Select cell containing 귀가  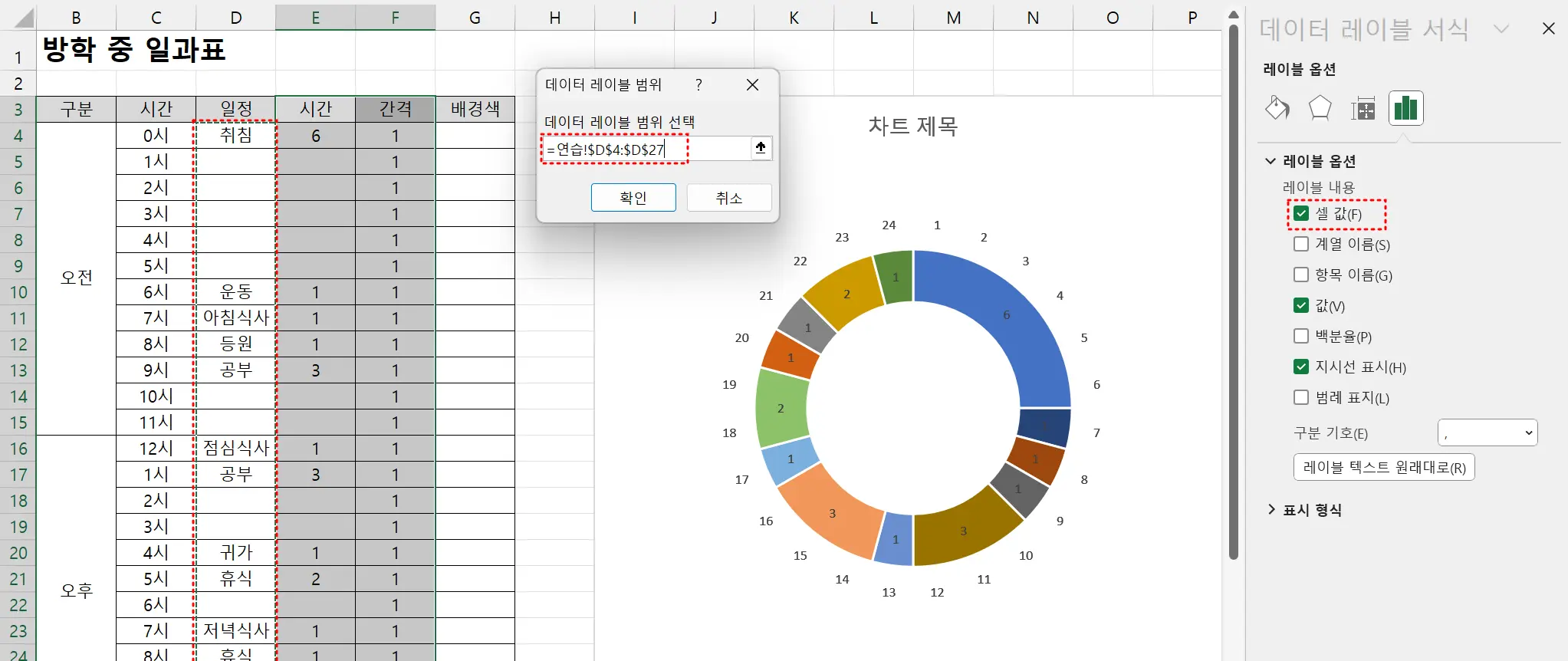(x=236, y=553)
